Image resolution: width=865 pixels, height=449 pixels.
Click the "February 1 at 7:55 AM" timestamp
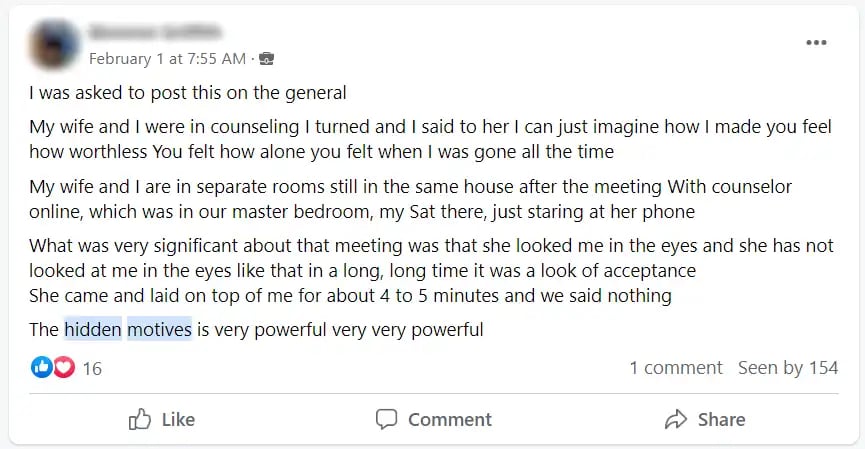166,59
